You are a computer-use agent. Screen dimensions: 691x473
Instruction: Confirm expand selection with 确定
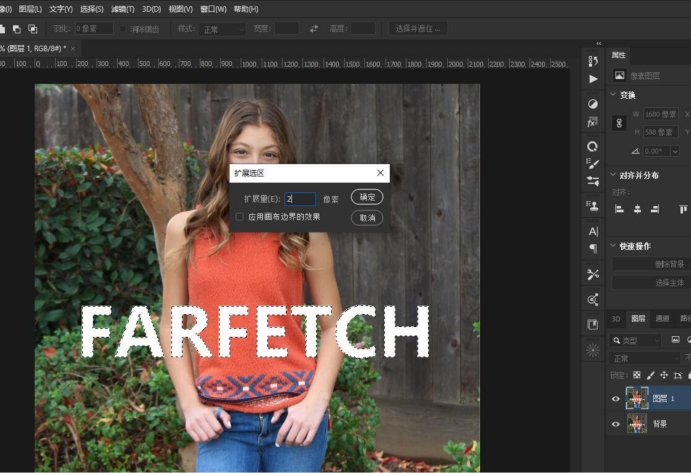coord(367,197)
